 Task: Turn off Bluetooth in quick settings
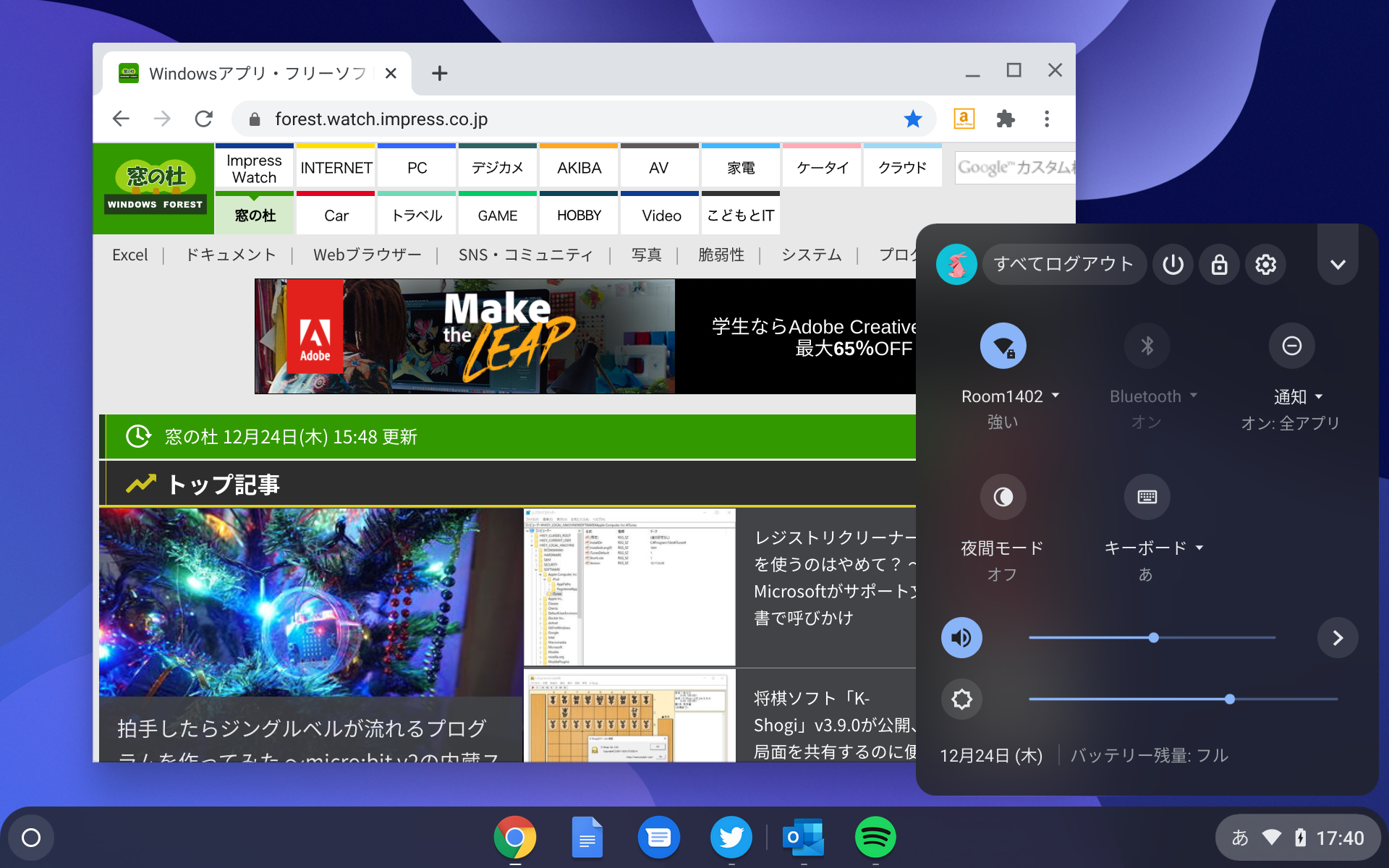click(x=1146, y=346)
